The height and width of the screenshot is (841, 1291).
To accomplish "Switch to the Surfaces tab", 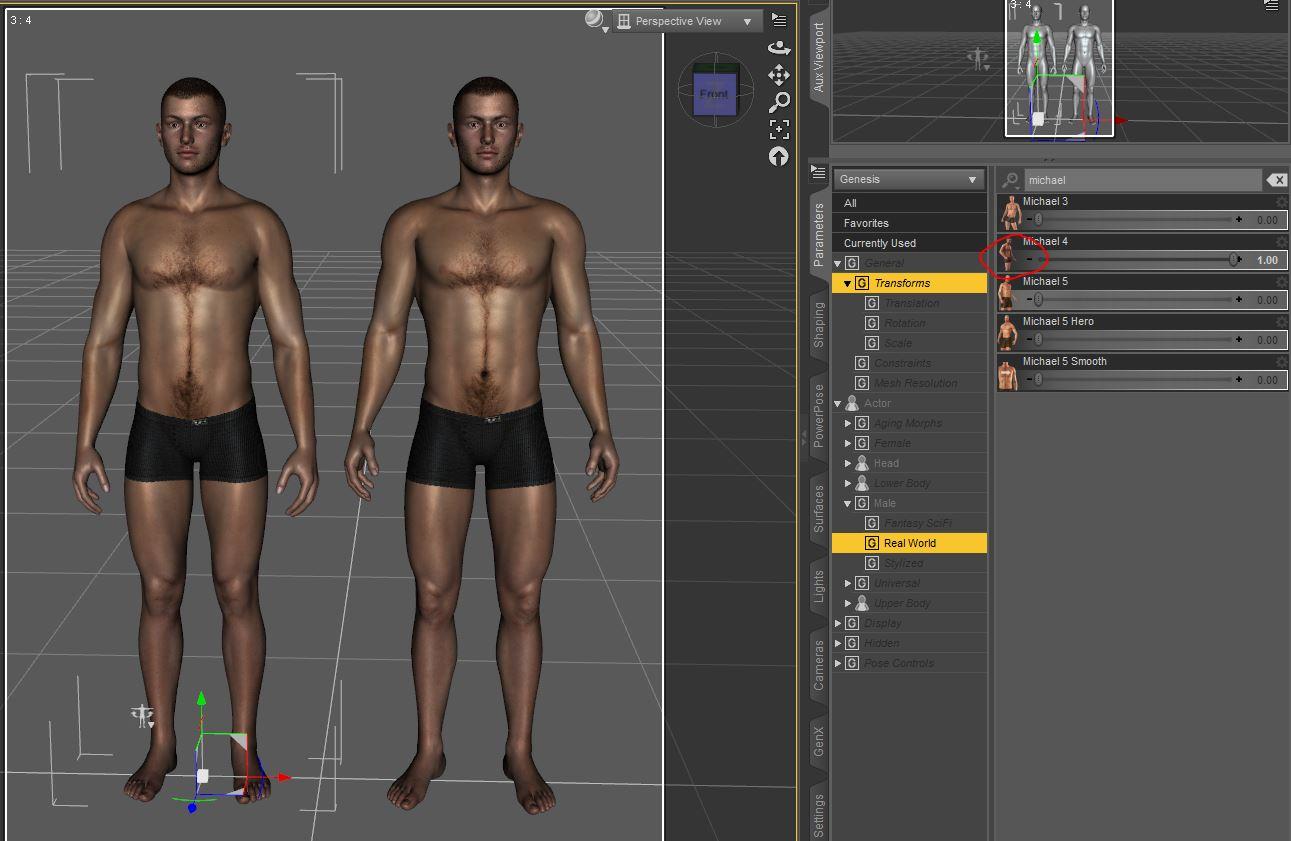I will (x=818, y=508).
